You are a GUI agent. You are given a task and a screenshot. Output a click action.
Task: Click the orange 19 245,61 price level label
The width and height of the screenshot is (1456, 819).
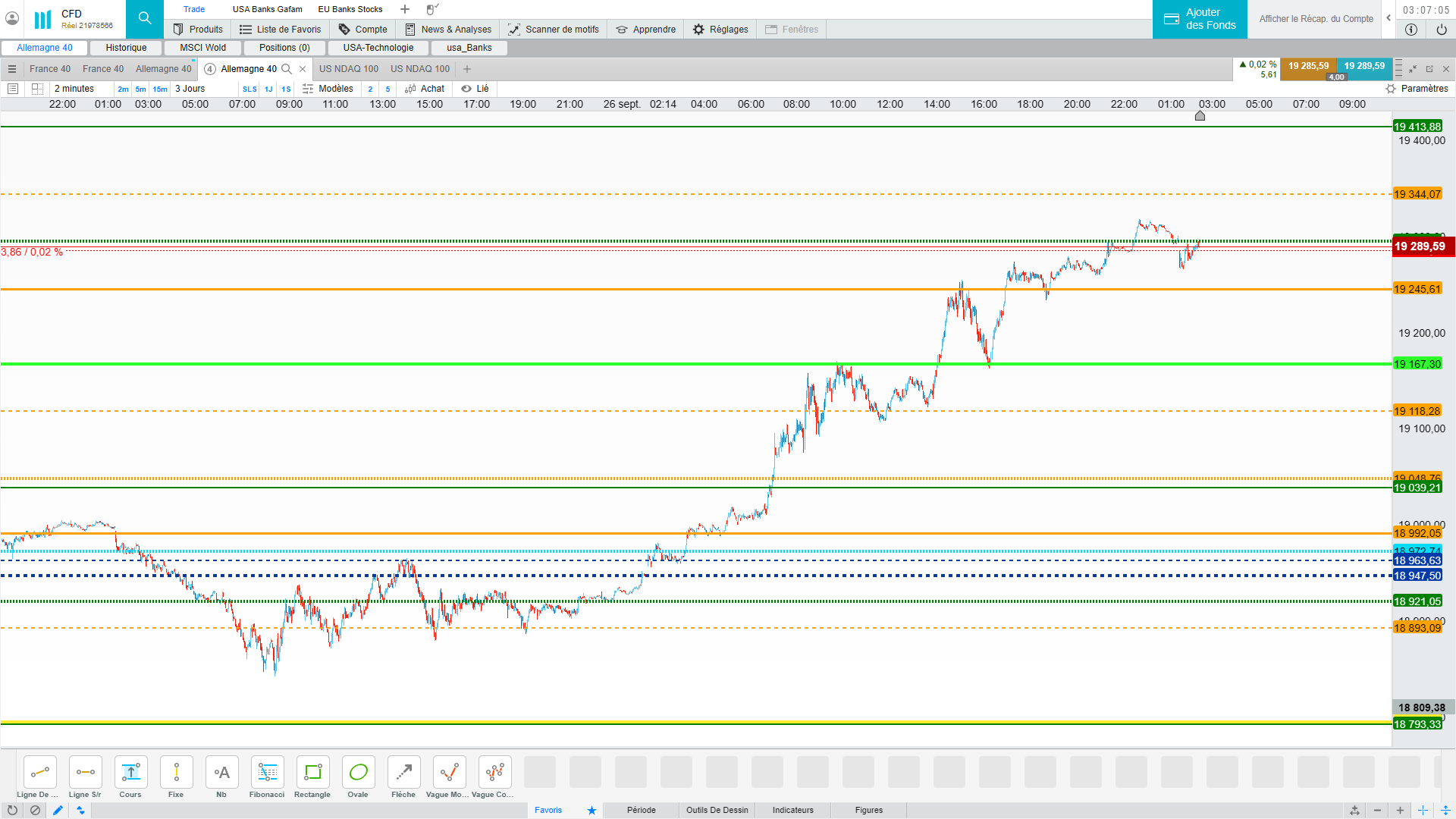[x=1417, y=289]
